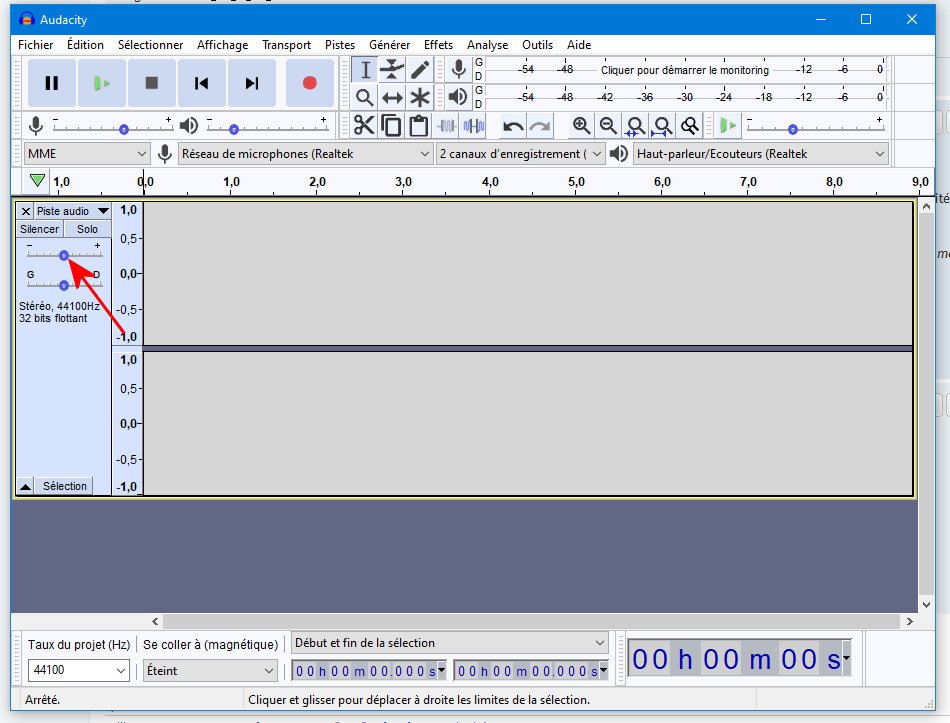Open the Effets menu
Image resolution: width=950 pixels, height=723 pixels.
[439, 45]
